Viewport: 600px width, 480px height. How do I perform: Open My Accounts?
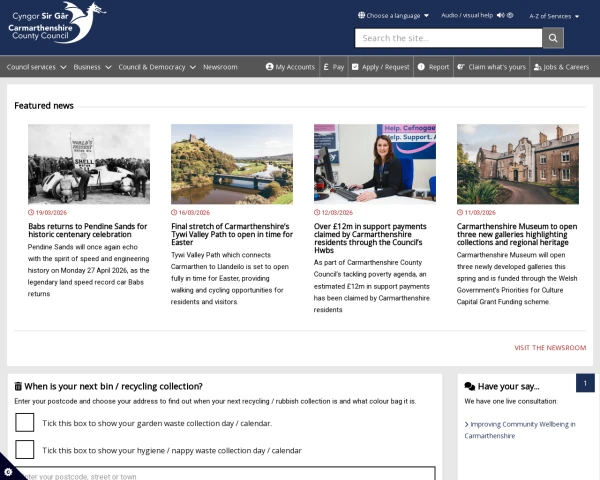coord(290,67)
